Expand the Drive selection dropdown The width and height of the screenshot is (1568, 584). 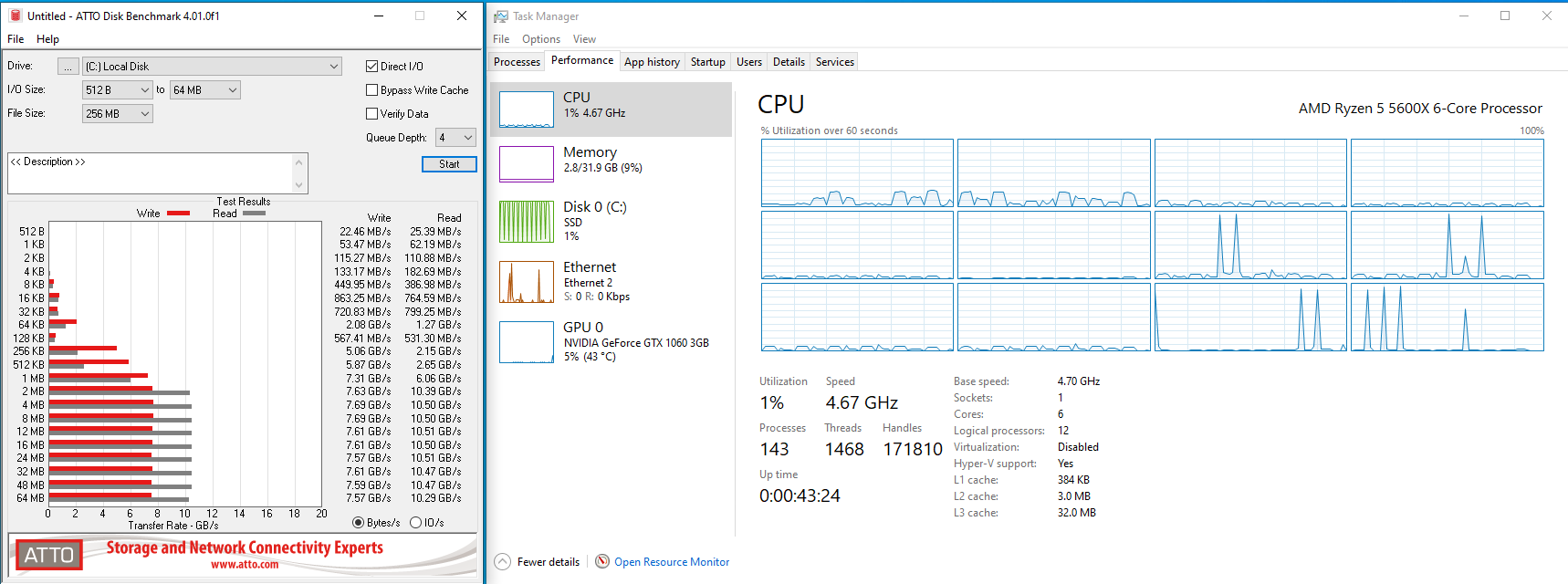pos(334,67)
